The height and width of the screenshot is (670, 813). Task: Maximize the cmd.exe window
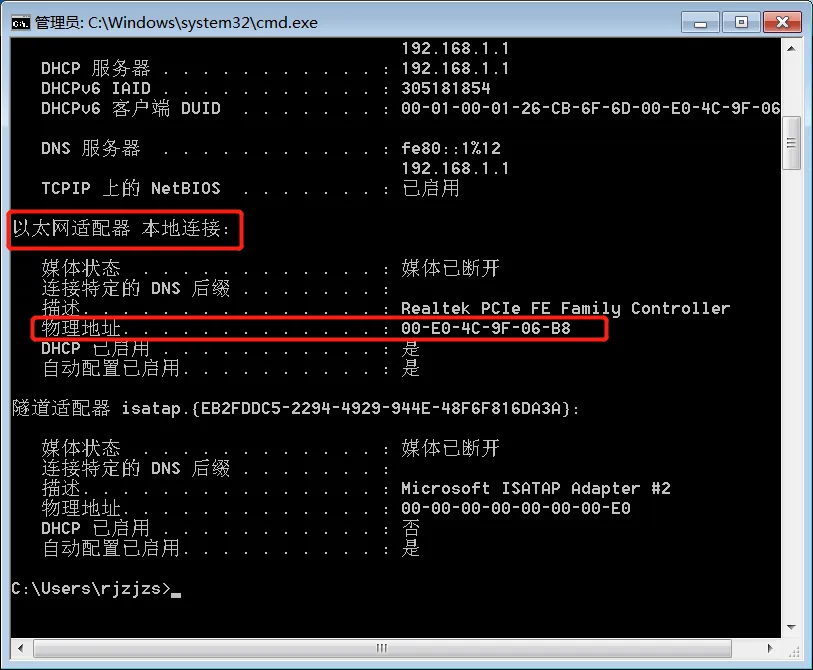(741, 22)
